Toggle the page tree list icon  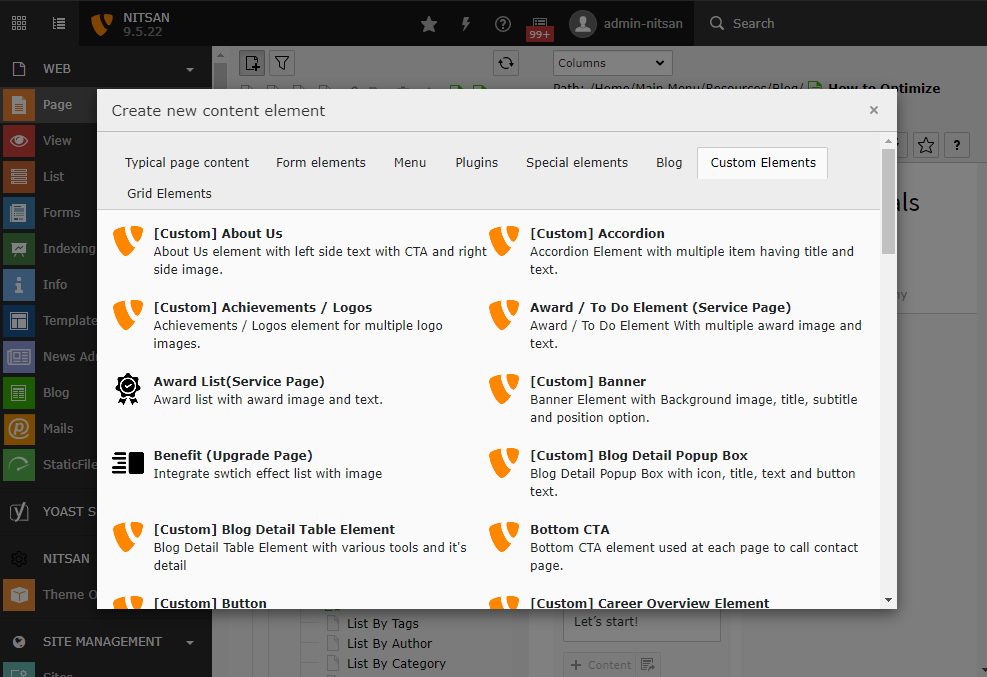59,23
